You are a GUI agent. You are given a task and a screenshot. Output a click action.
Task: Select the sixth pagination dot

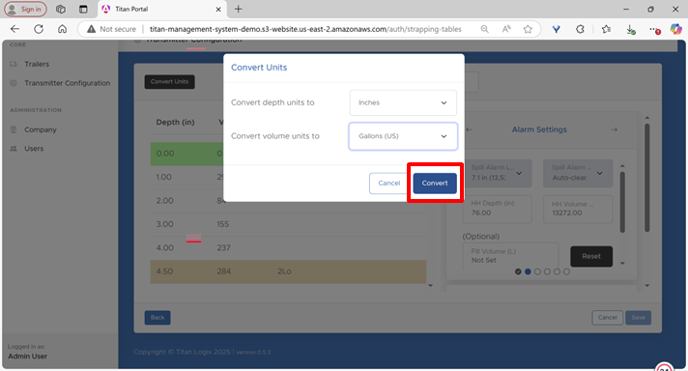(x=566, y=272)
